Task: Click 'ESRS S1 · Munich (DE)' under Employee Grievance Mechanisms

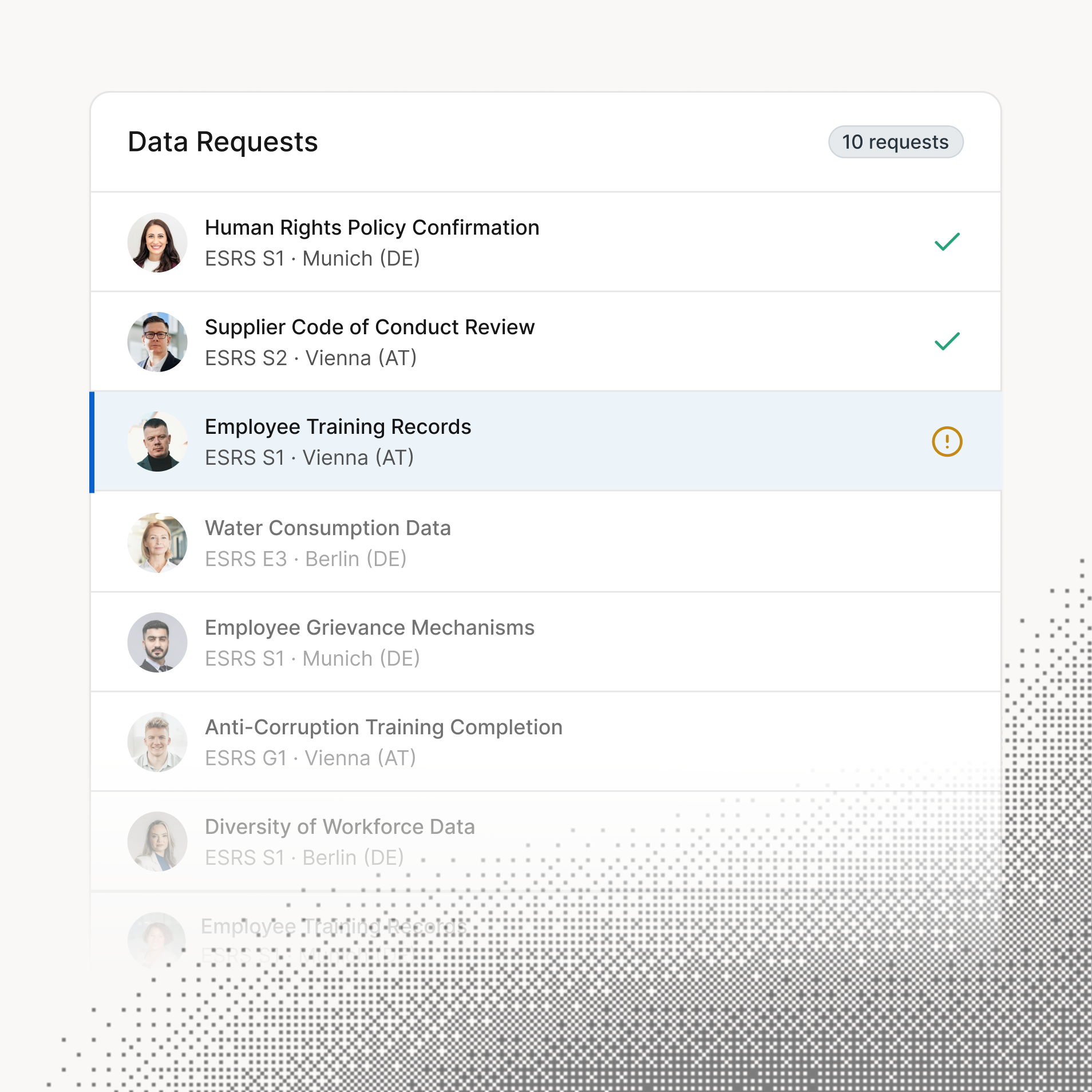Action: pos(312,659)
